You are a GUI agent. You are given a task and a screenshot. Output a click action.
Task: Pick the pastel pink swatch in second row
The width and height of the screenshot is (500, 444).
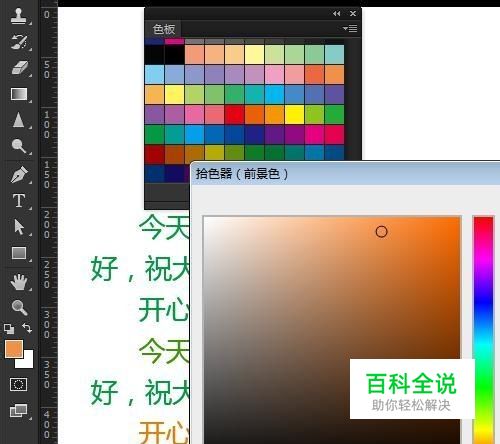274,74
